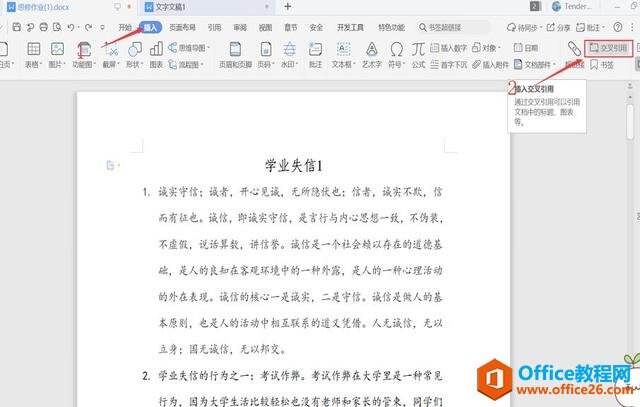The height and width of the screenshot is (407, 640).
Task: Insert a text box (文本框)
Action: click(343, 55)
